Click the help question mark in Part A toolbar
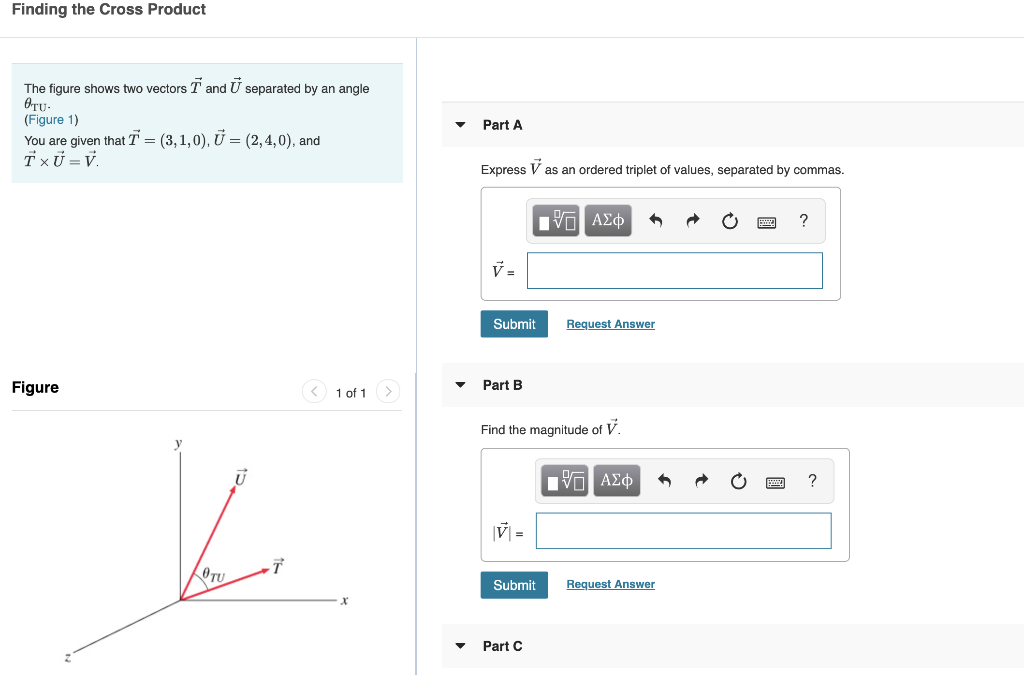 pos(803,220)
